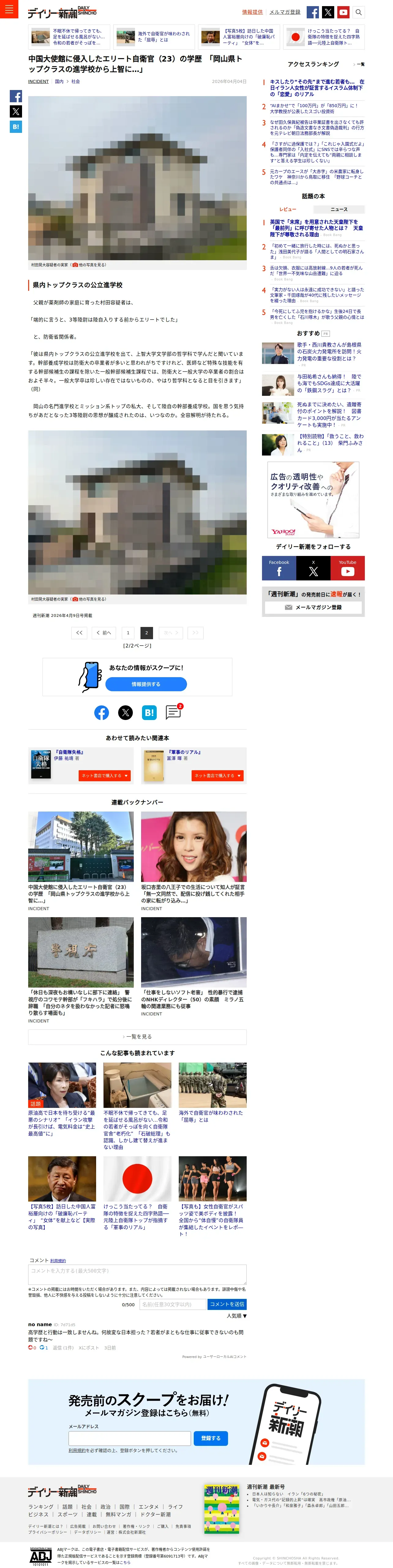
Task: Click the デイリー新潮 logo in the header
Action: tap(62, 12)
